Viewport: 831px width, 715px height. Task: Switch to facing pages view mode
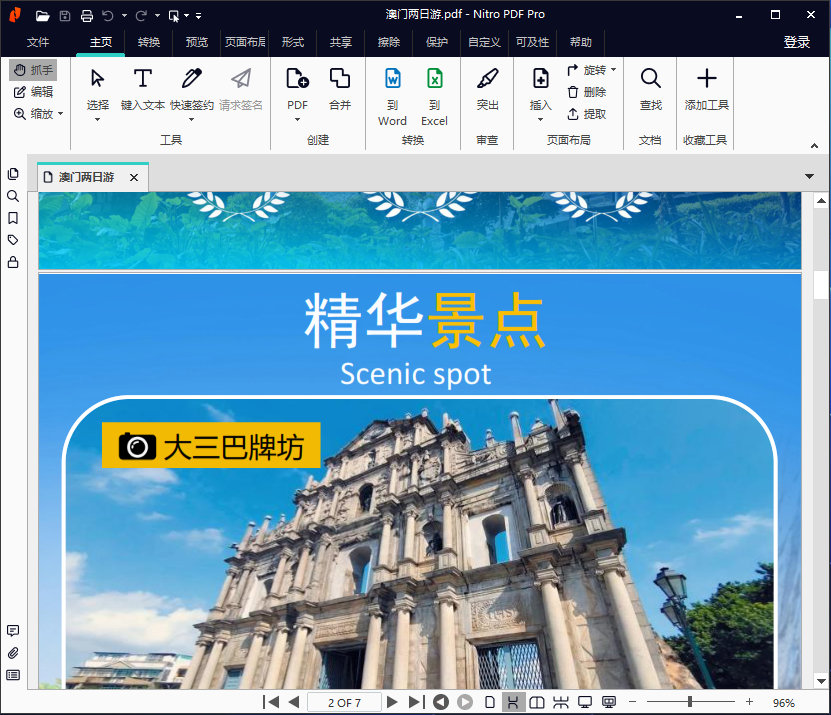coord(537,703)
